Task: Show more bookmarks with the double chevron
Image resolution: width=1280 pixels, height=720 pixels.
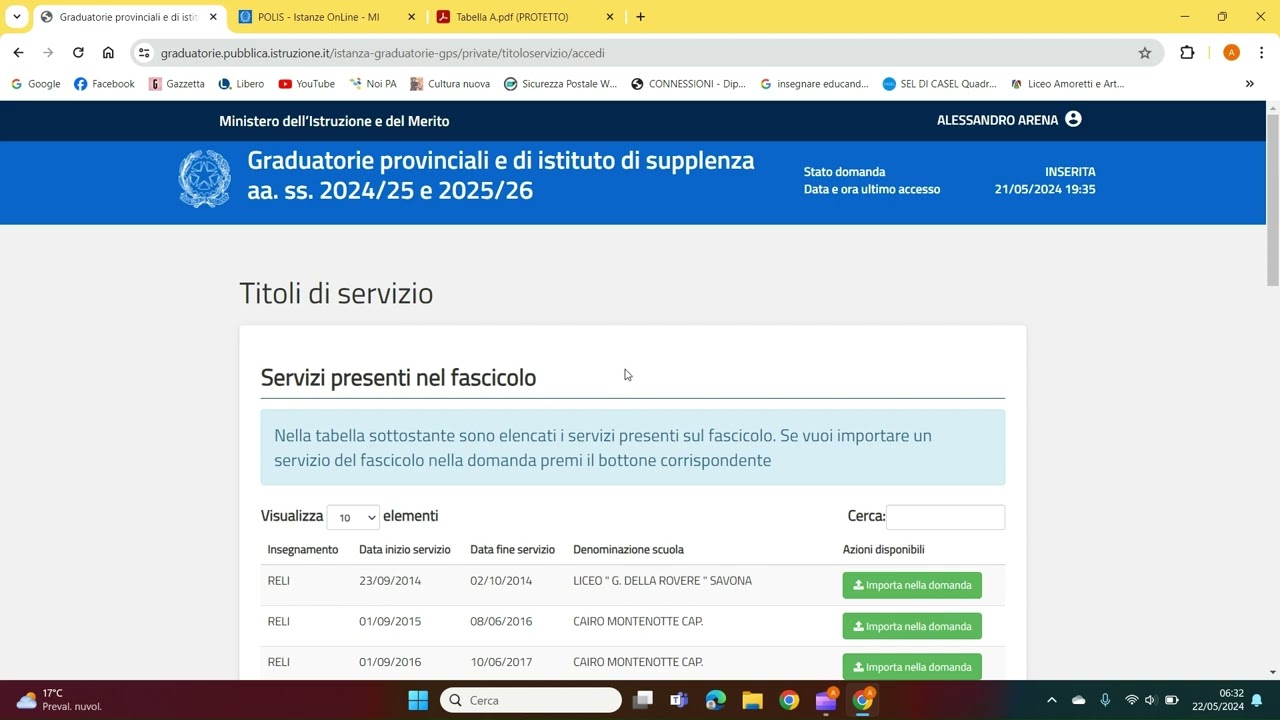Action: (x=1249, y=84)
